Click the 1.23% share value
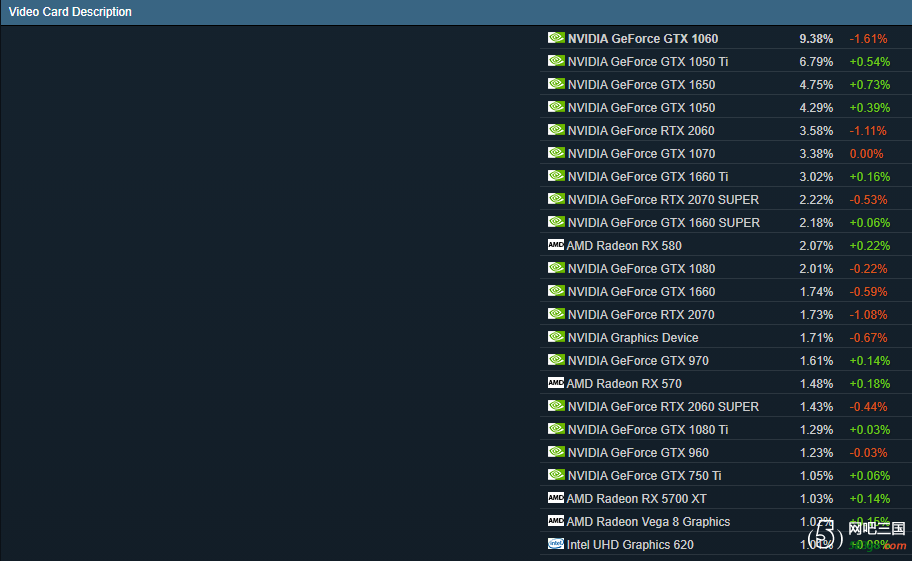The image size is (912, 561). click(817, 453)
